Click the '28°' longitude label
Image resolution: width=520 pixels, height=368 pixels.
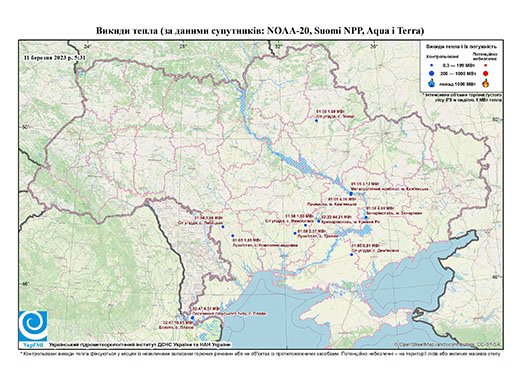183,47
